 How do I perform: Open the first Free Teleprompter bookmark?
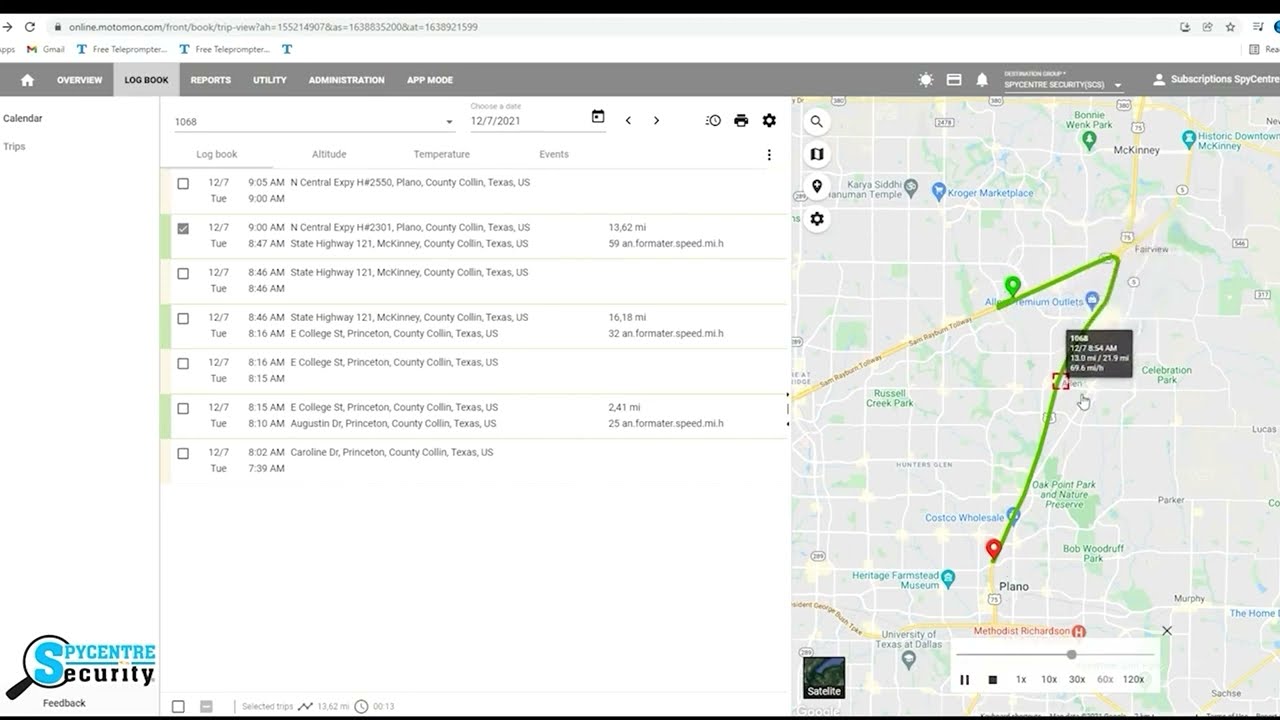(x=122, y=49)
